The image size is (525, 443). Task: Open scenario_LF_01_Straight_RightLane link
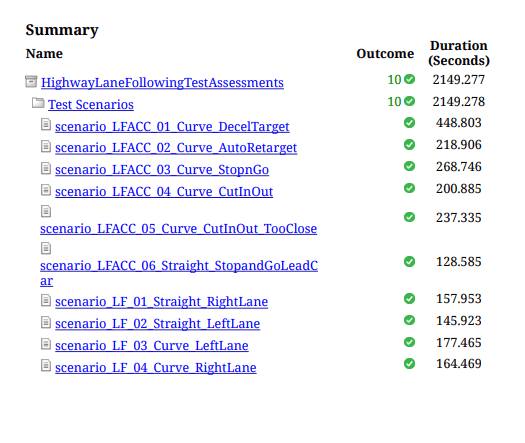coord(161,302)
